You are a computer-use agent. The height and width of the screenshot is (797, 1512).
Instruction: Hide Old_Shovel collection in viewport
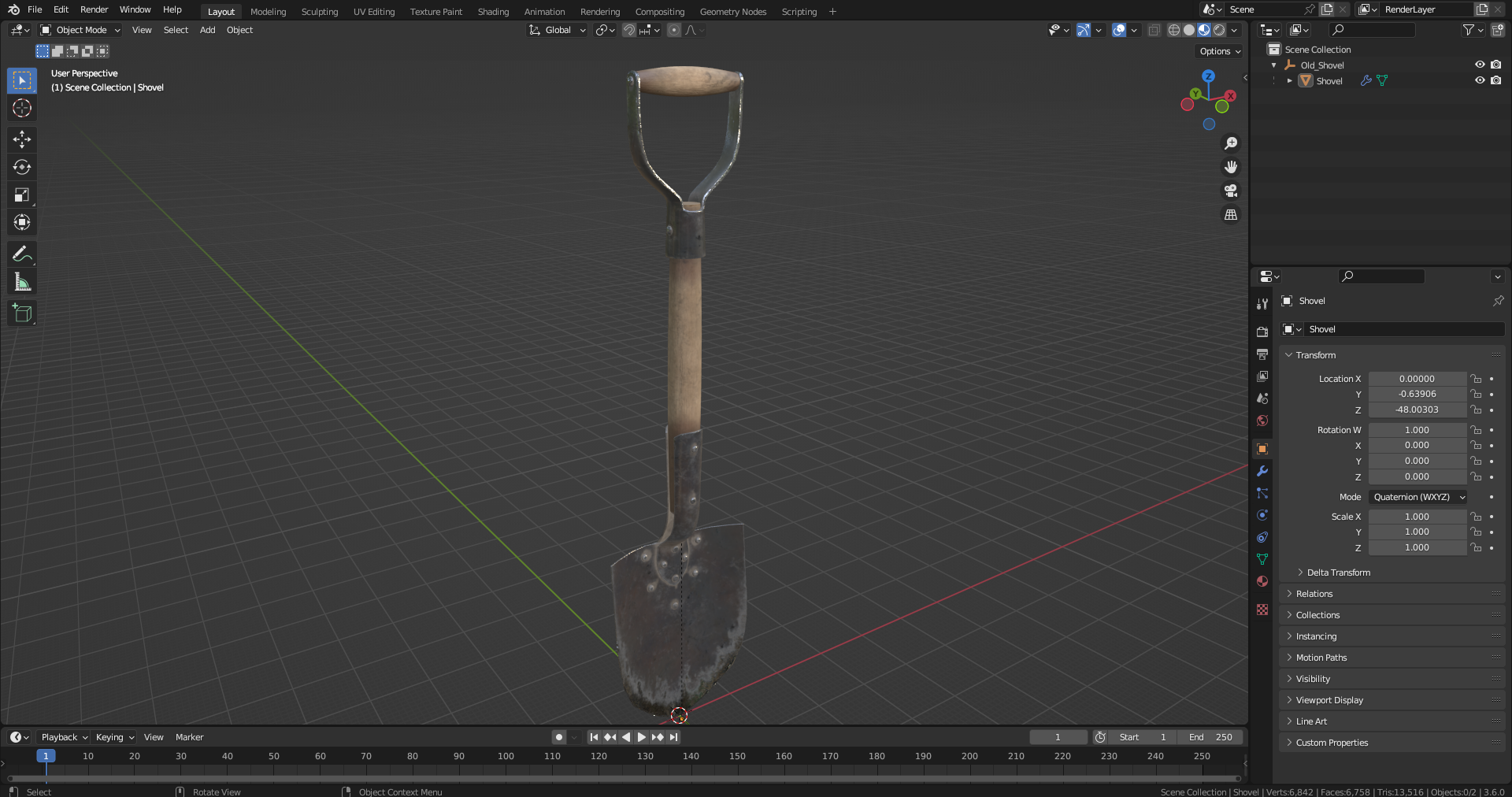1480,65
